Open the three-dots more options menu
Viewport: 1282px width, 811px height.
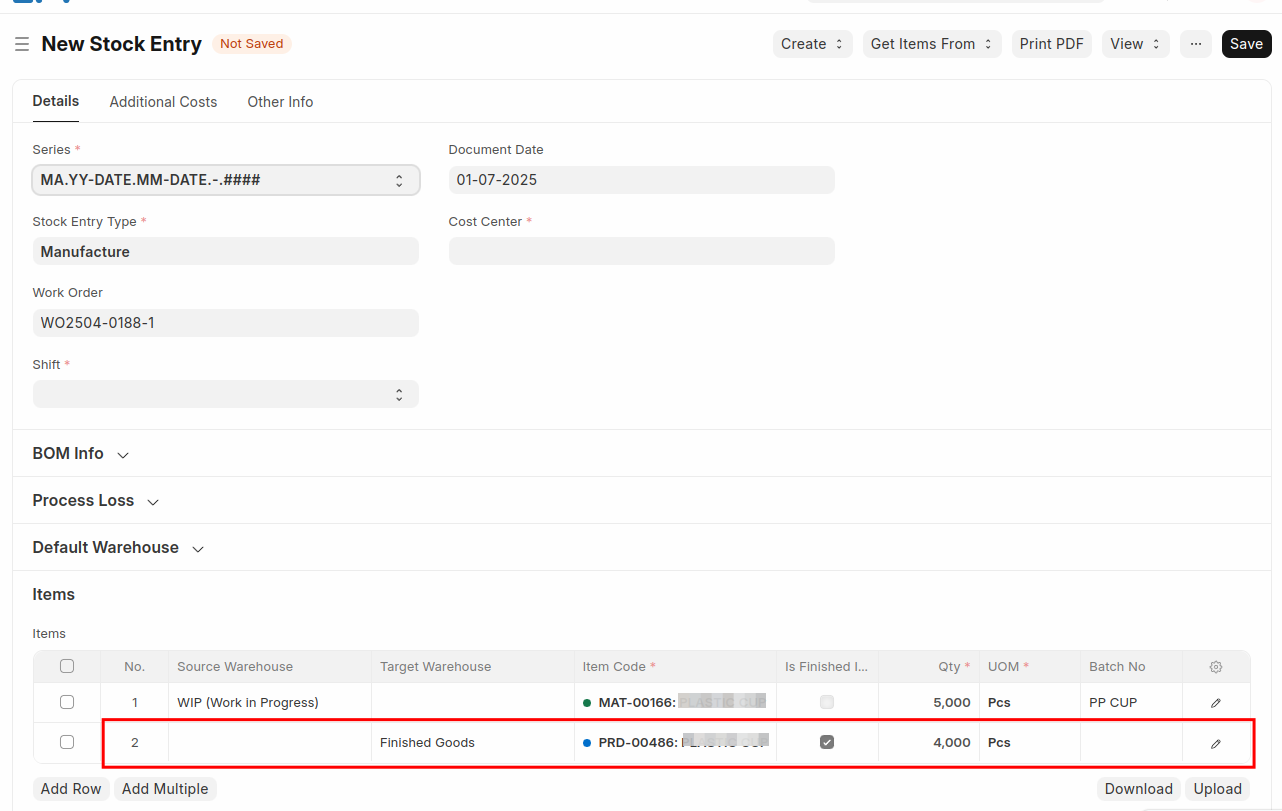(x=1196, y=44)
